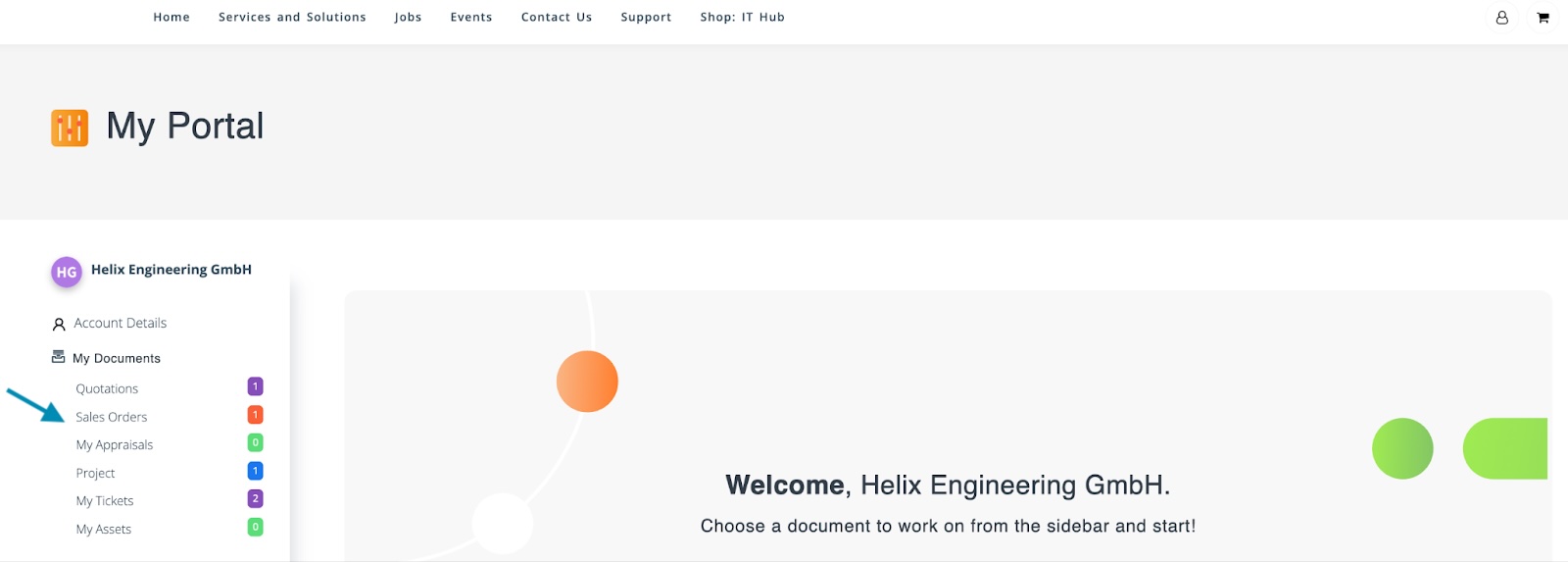Image resolution: width=1568 pixels, height=562 pixels.
Task: View My Appraisals documents
Action: (x=115, y=445)
